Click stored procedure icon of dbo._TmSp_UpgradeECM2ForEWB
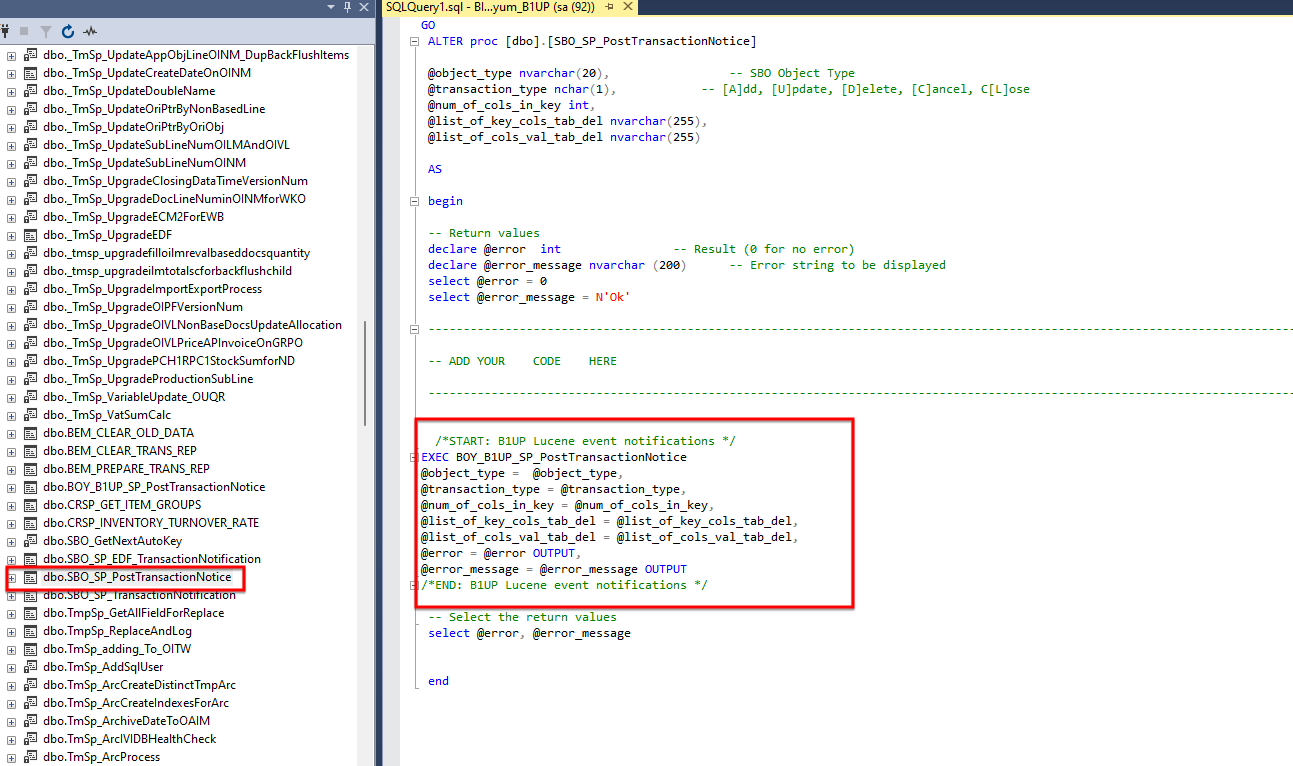Viewport: 1293px width, 766px height. (31, 217)
